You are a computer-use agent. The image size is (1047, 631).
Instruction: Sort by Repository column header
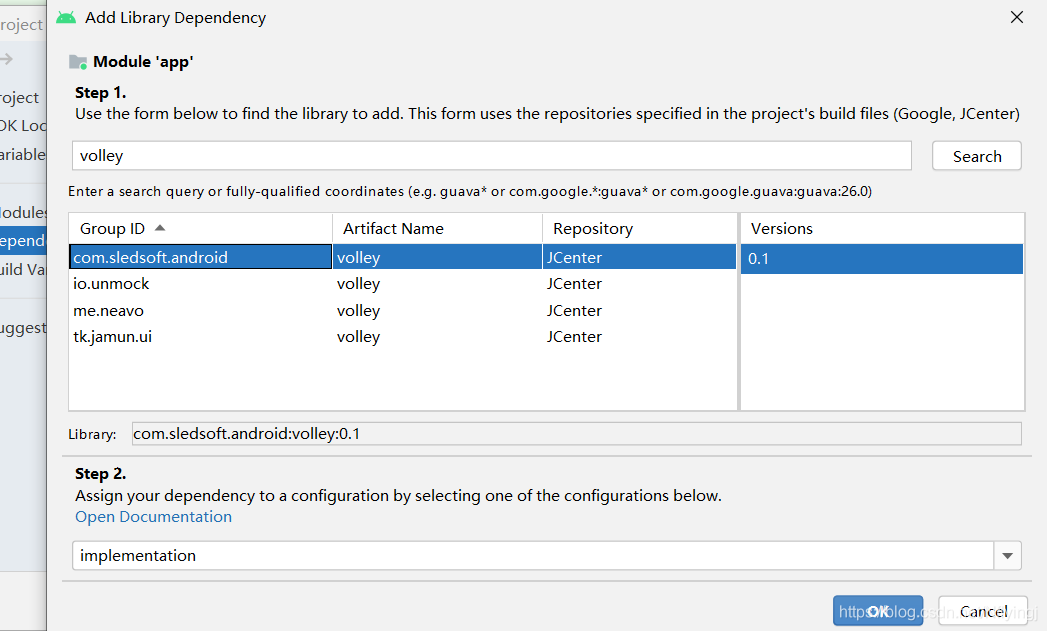coord(640,228)
